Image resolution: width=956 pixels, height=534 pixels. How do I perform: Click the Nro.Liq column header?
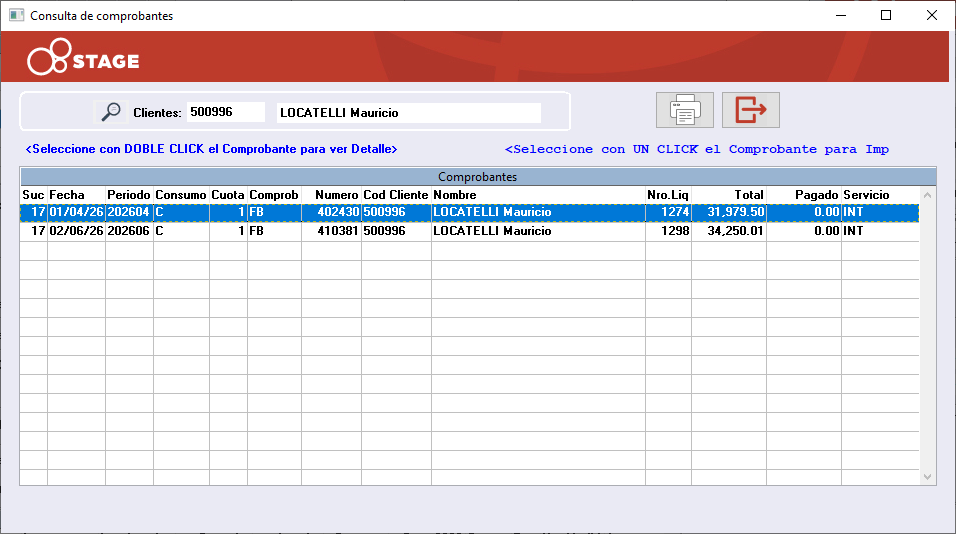click(668, 195)
